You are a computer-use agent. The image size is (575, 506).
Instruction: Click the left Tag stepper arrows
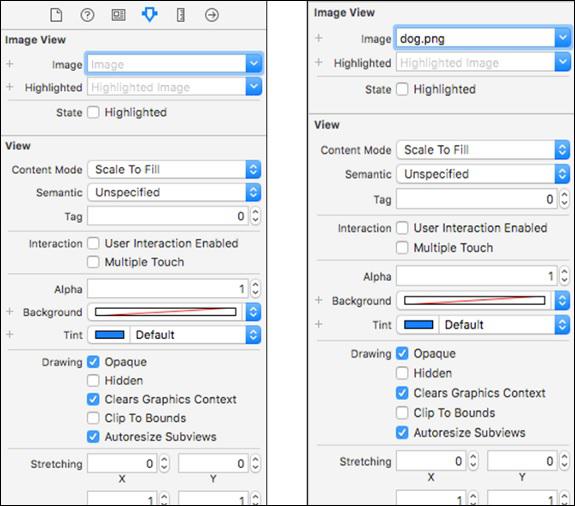(x=255, y=216)
